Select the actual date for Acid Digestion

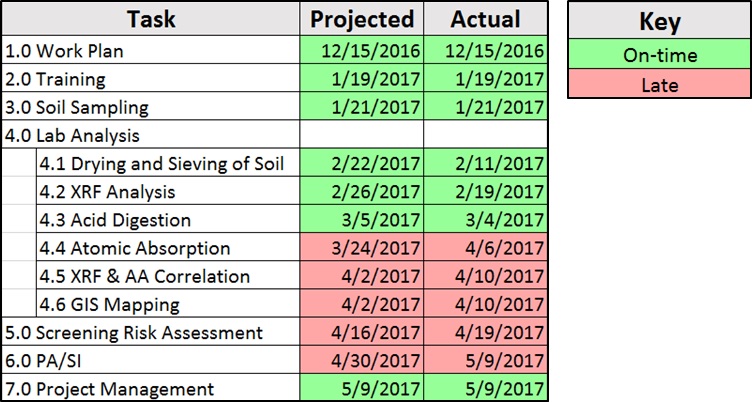click(x=485, y=219)
